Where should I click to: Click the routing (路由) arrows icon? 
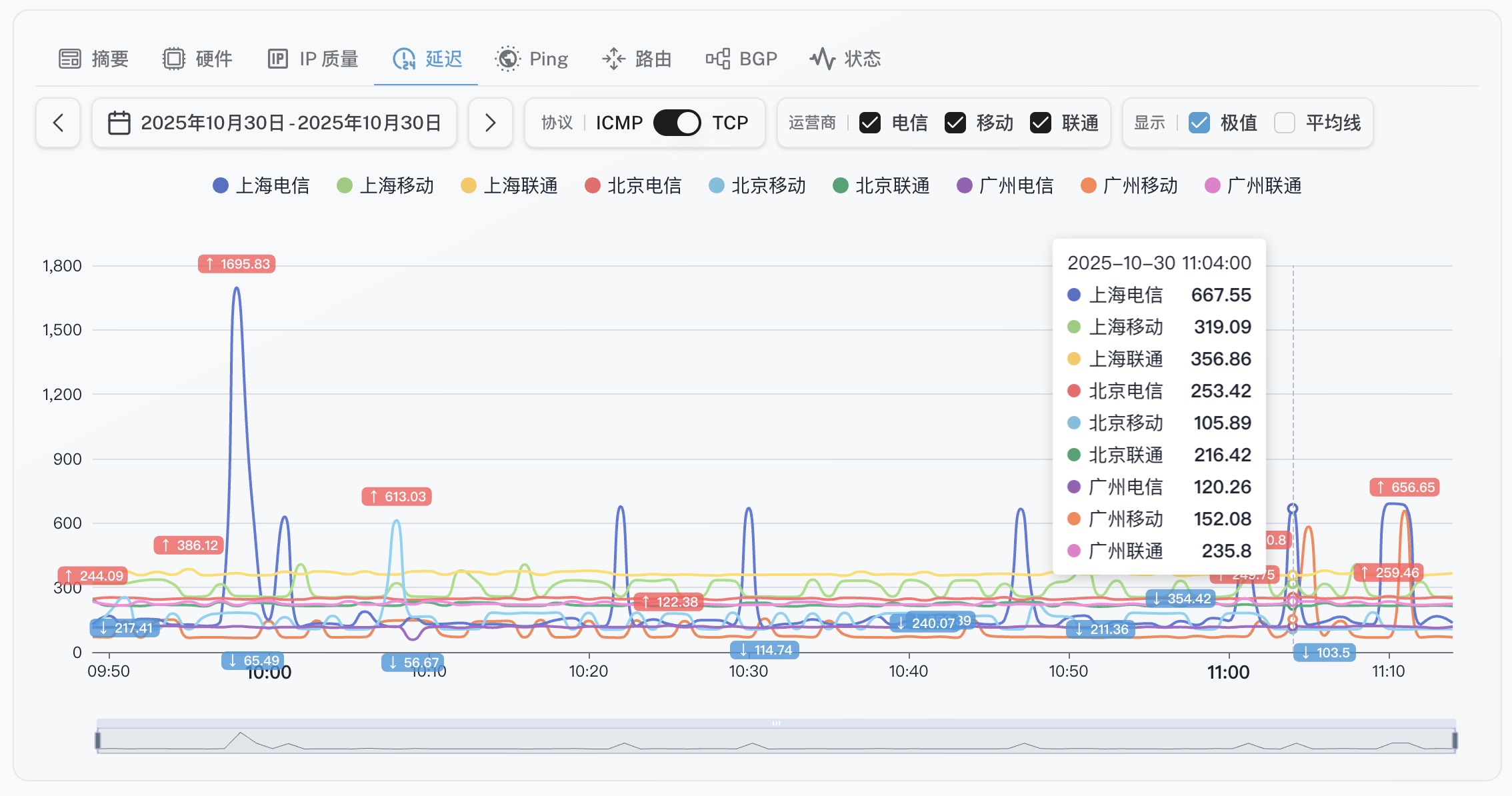[x=613, y=59]
